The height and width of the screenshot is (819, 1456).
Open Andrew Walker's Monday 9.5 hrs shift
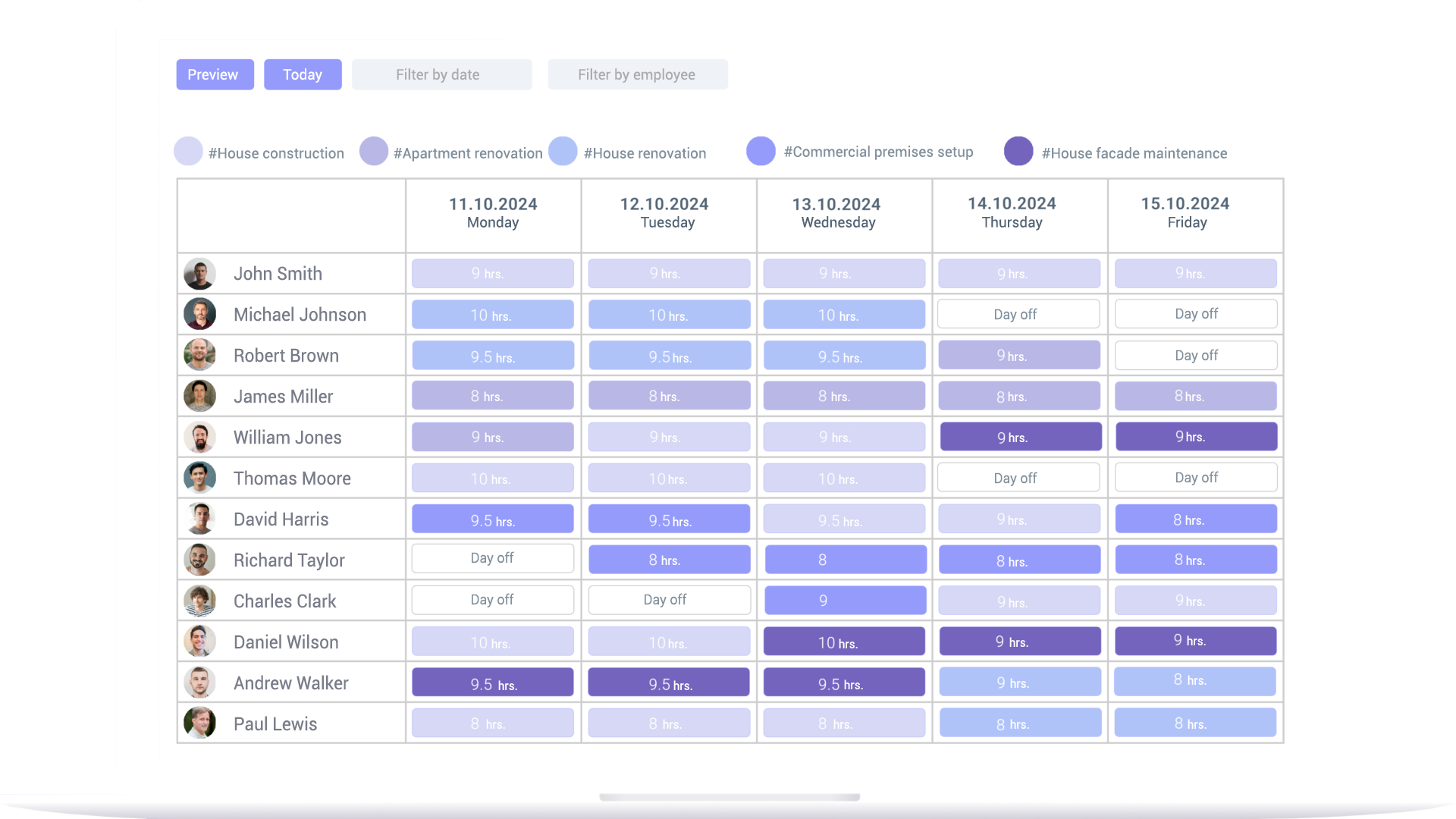pyautogui.click(x=493, y=682)
